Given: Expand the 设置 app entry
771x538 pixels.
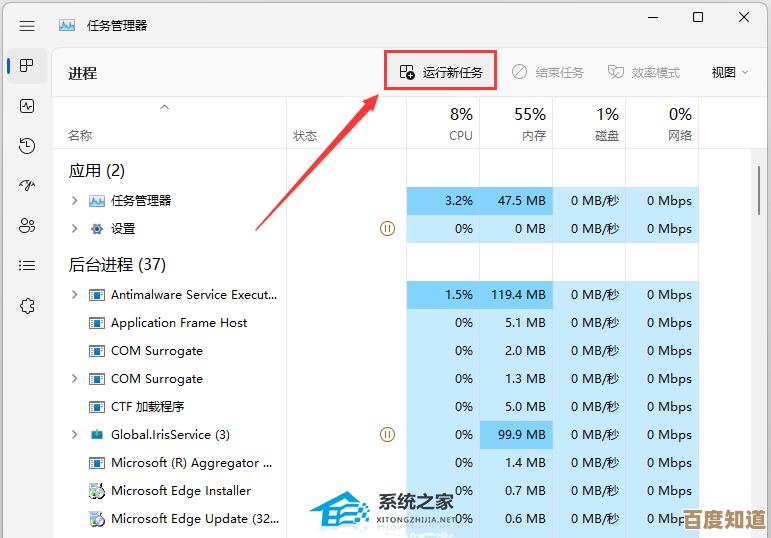Looking at the screenshot, I should 74,229.
